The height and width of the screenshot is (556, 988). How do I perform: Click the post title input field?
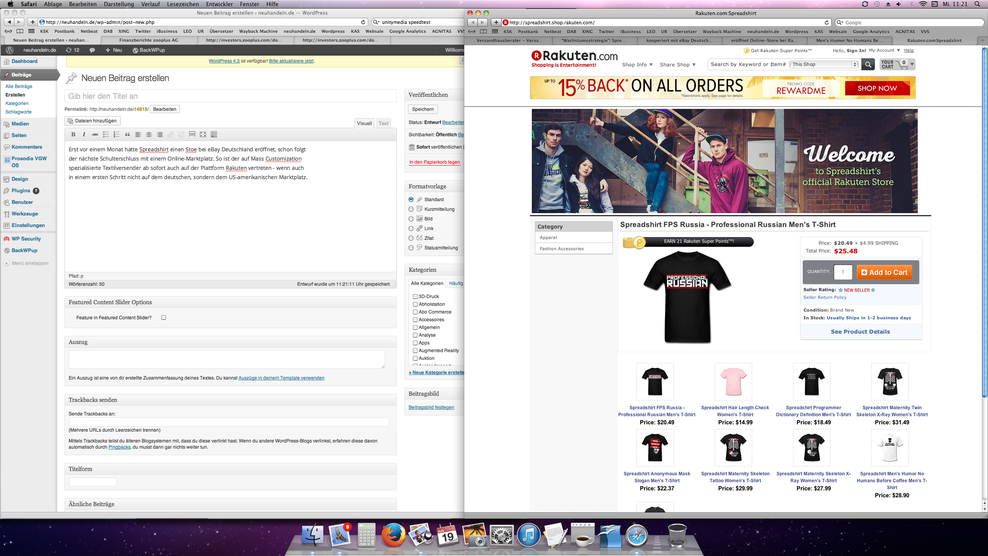point(230,96)
